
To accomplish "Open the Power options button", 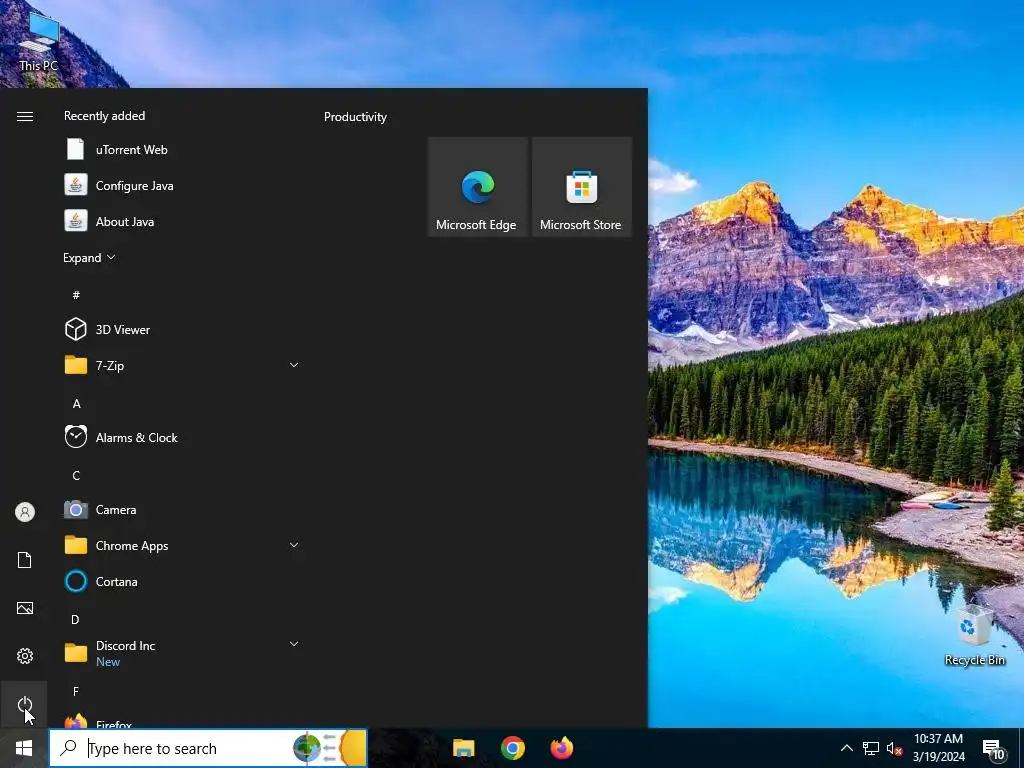I will (24, 704).
